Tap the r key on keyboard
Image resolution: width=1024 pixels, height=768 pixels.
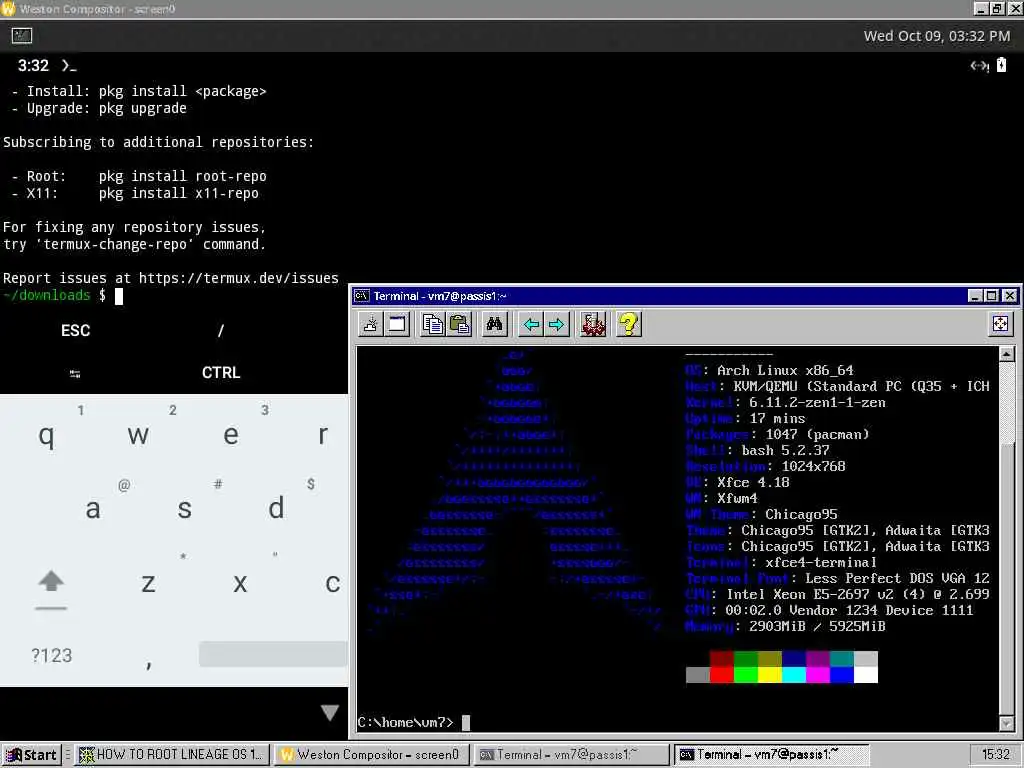(x=323, y=435)
